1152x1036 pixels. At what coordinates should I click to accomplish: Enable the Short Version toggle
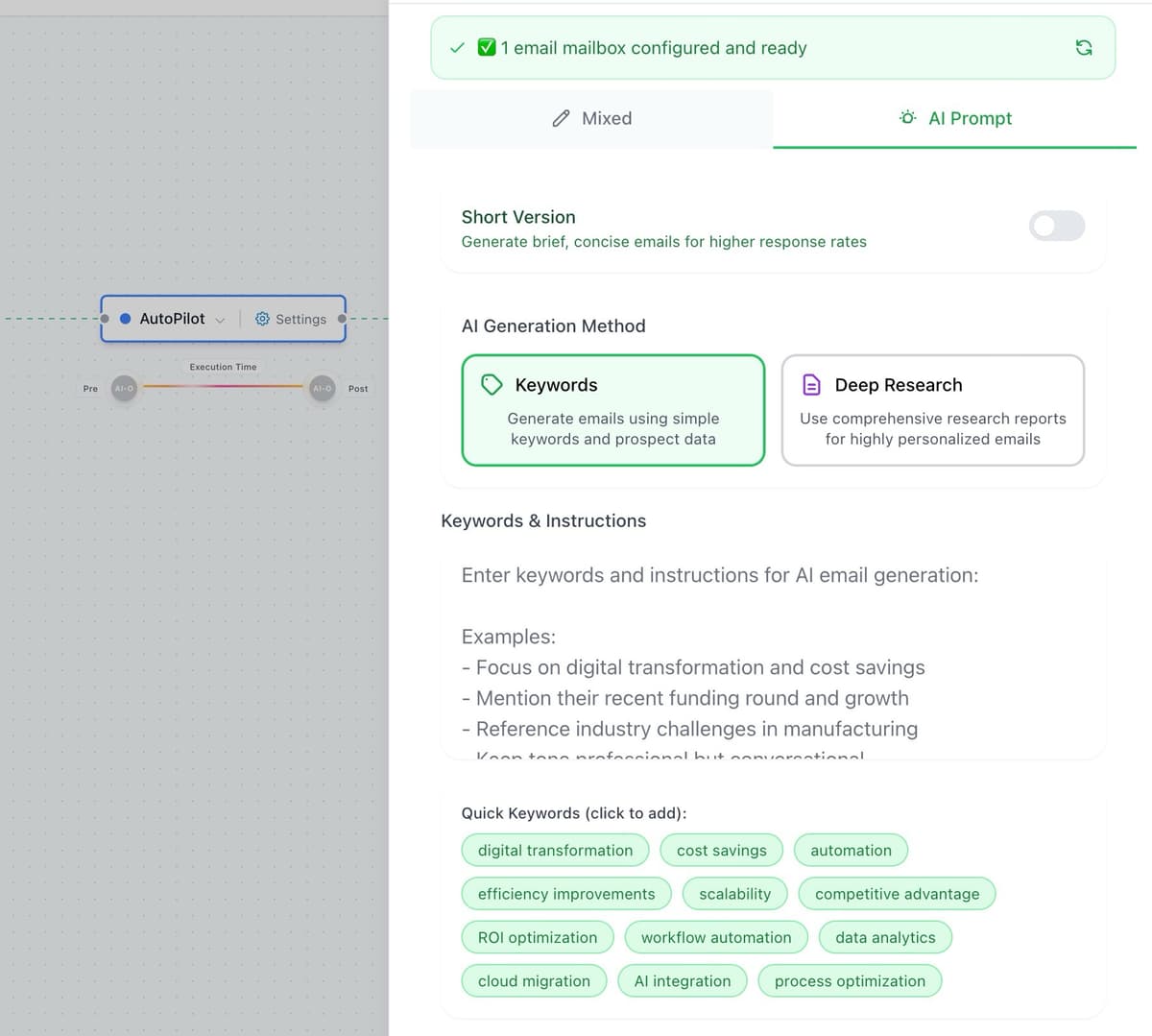(x=1056, y=226)
